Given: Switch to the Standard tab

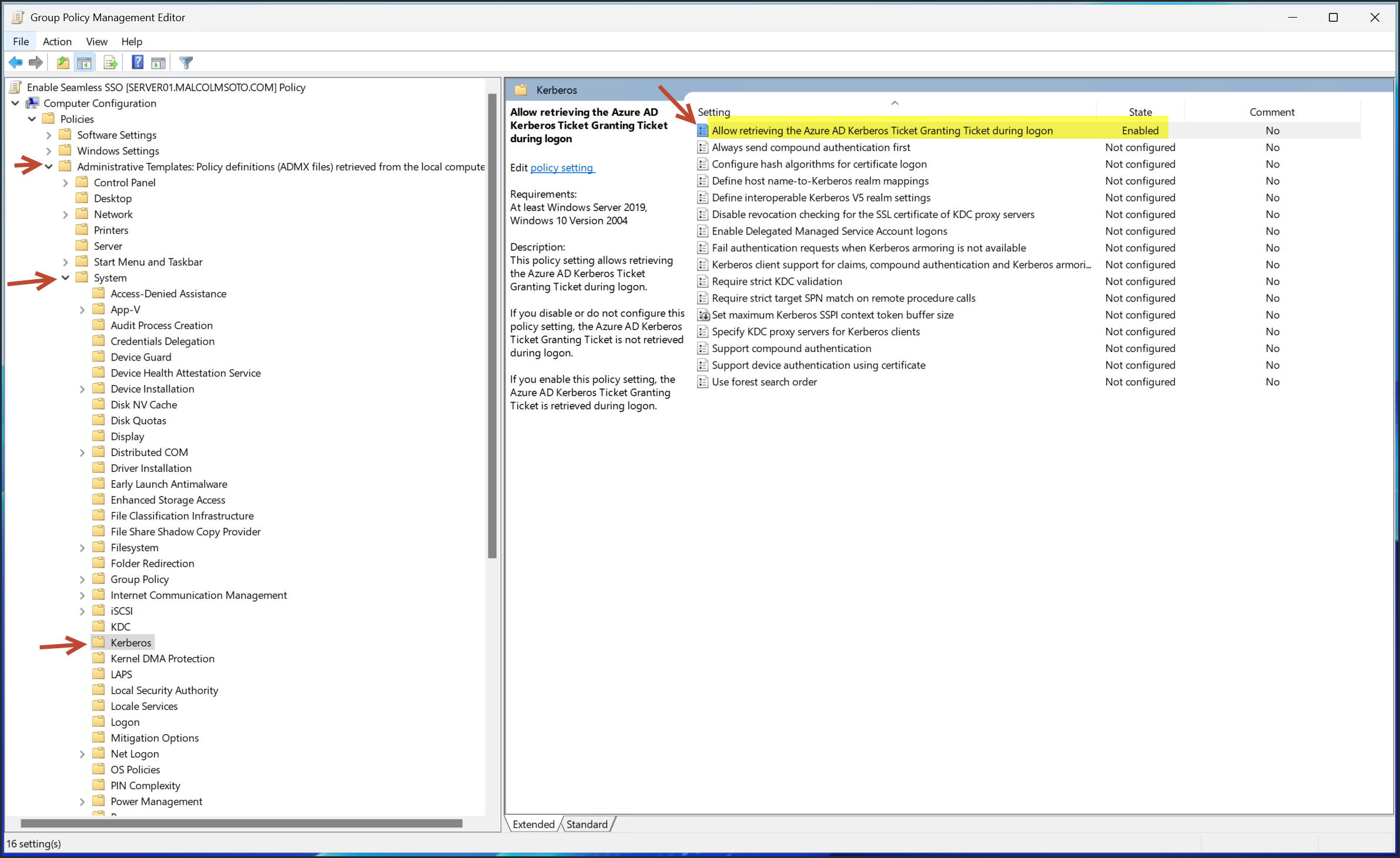Looking at the screenshot, I should click(x=587, y=825).
